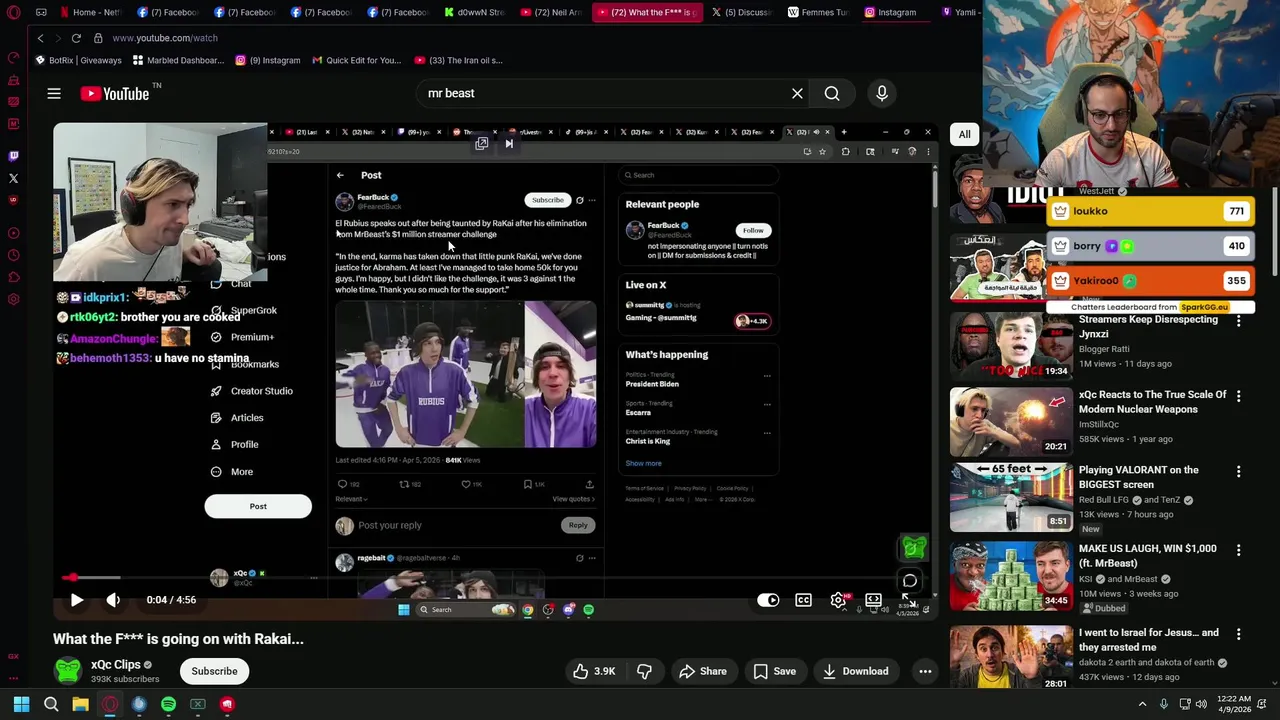
Task: Save the video to a playlist
Action: 774,671
